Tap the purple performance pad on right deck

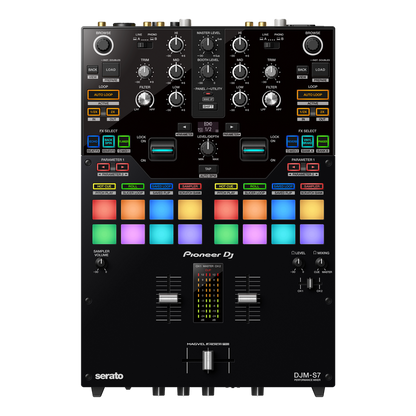coord(312,234)
